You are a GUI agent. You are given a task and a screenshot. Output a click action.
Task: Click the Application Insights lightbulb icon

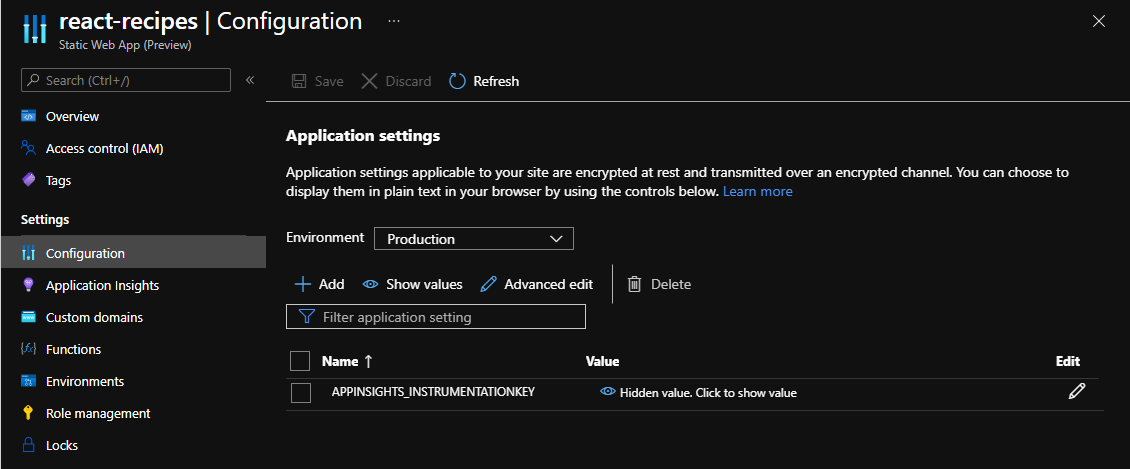click(x=28, y=285)
